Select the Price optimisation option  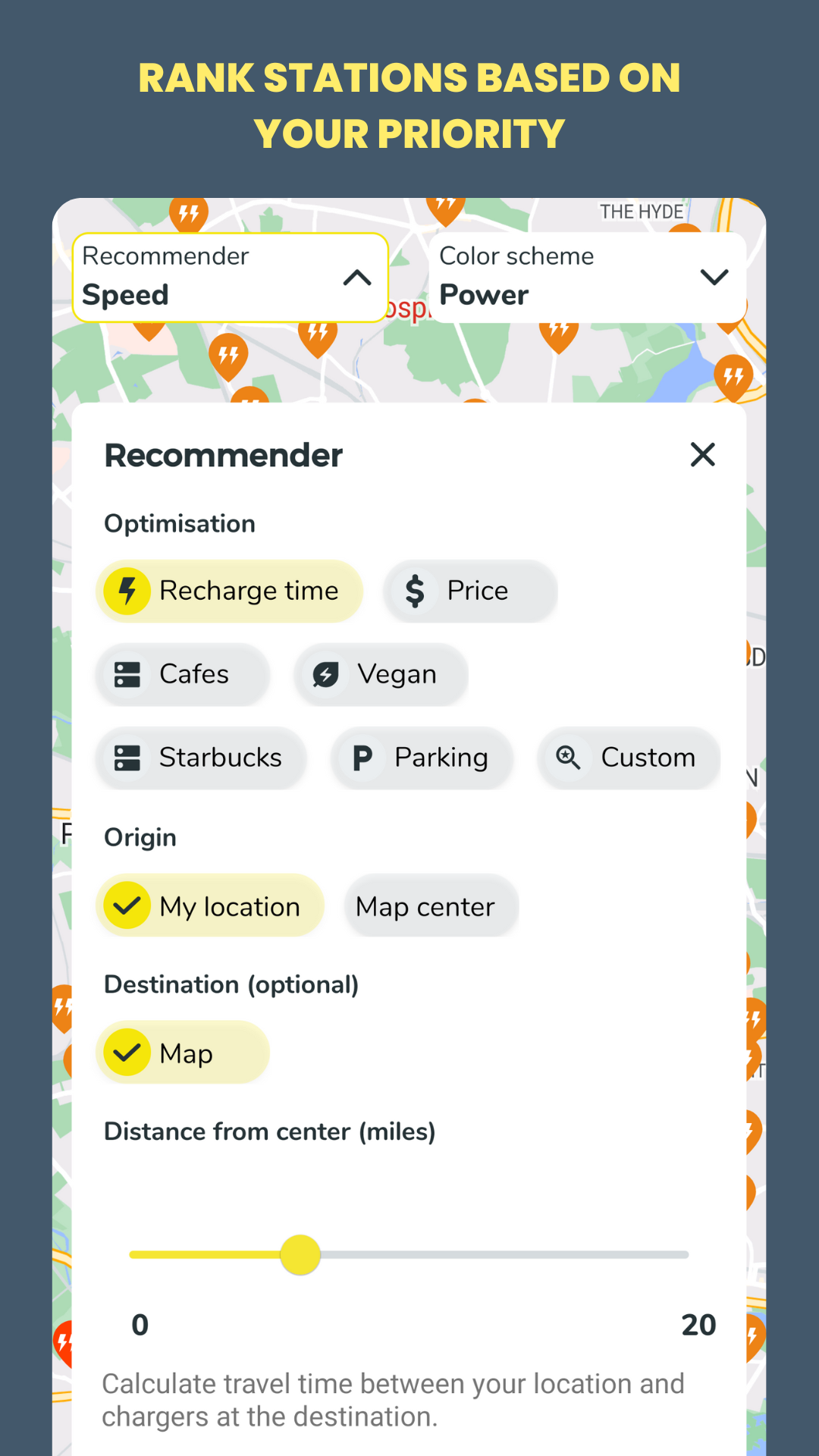click(478, 591)
